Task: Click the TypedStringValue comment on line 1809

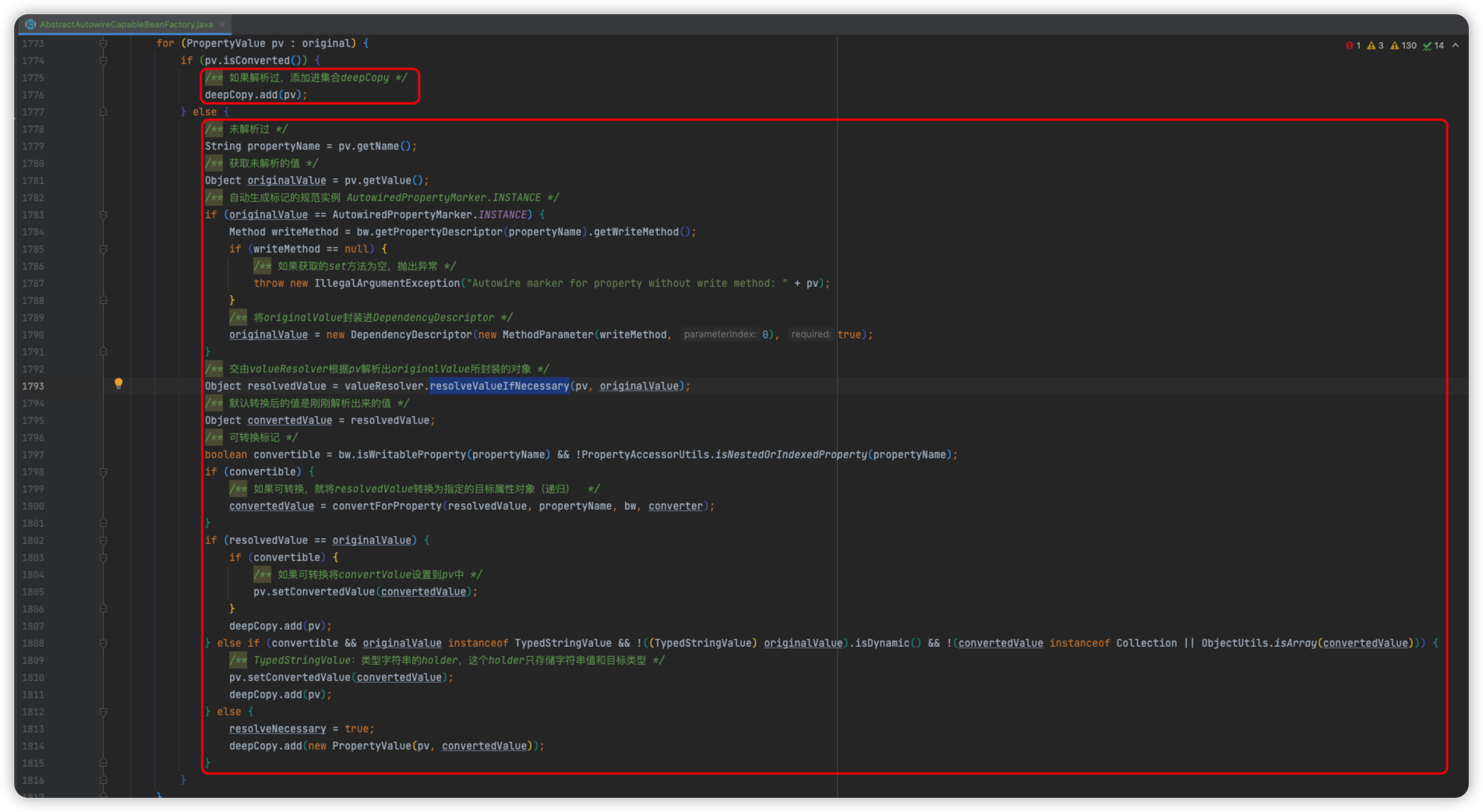Action: click(447, 661)
